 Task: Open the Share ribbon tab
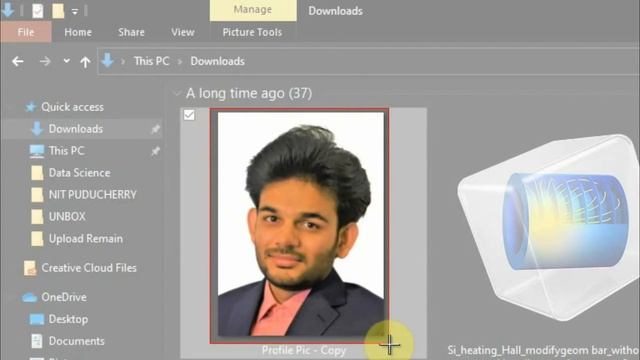pos(131,32)
